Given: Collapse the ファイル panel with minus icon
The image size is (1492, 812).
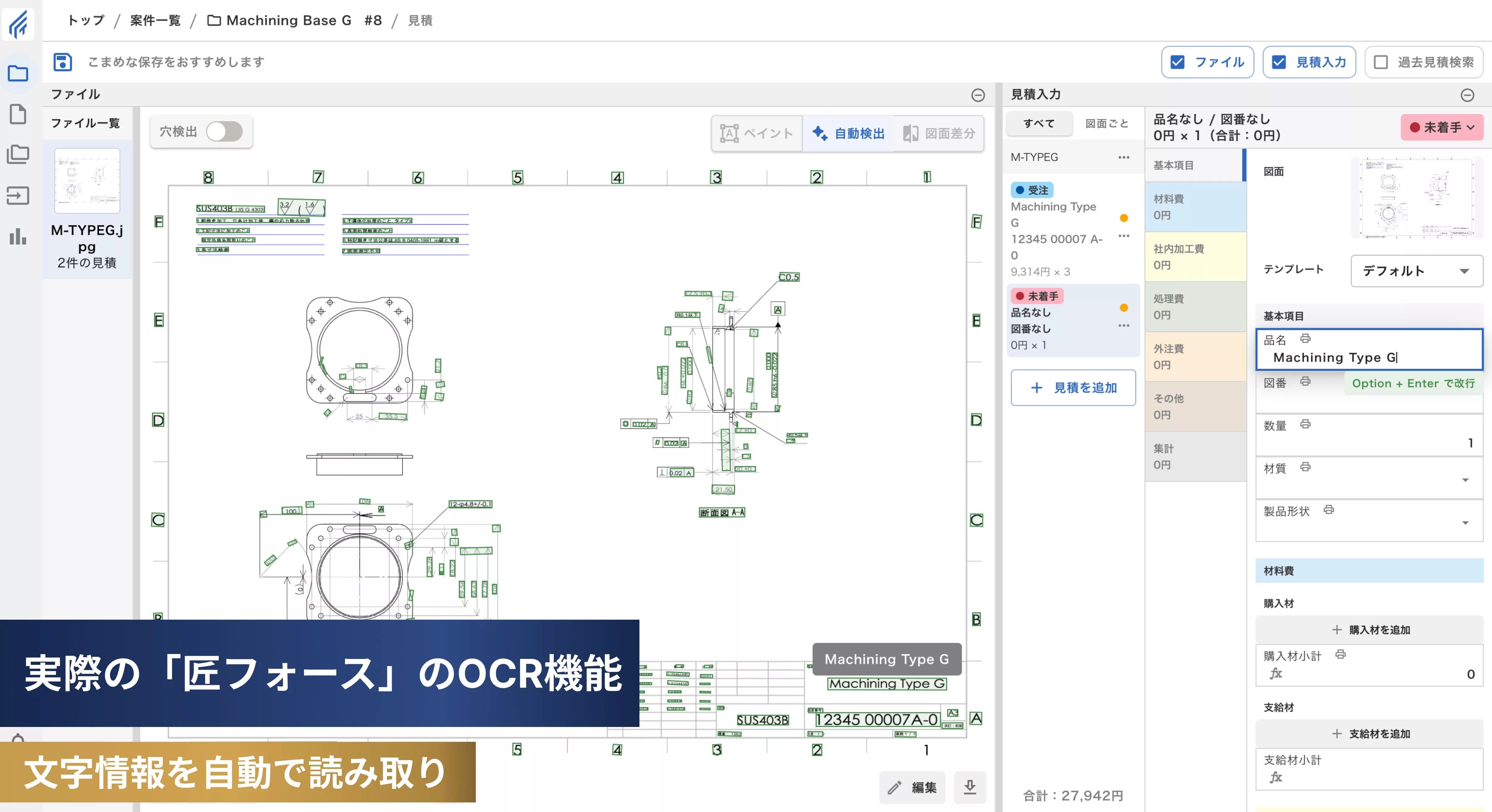Looking at the screenshot, I should pos(978,95).
